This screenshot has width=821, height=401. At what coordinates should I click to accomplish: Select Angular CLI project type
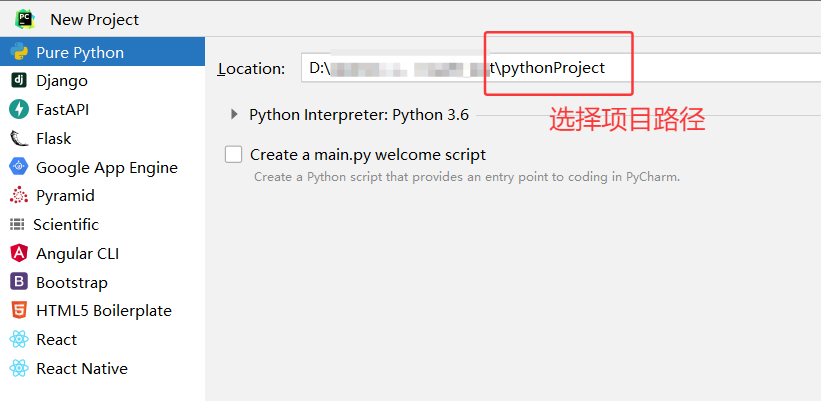click(102, 253)
